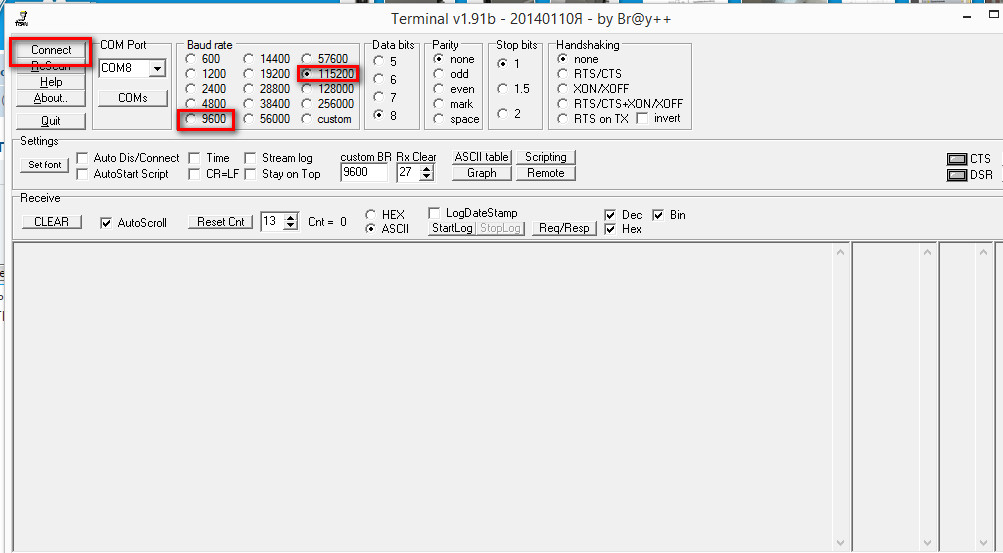Click the Quit button
This screenshot has width=1003, height=553.
pyautogui.click(x=51, y=121)
